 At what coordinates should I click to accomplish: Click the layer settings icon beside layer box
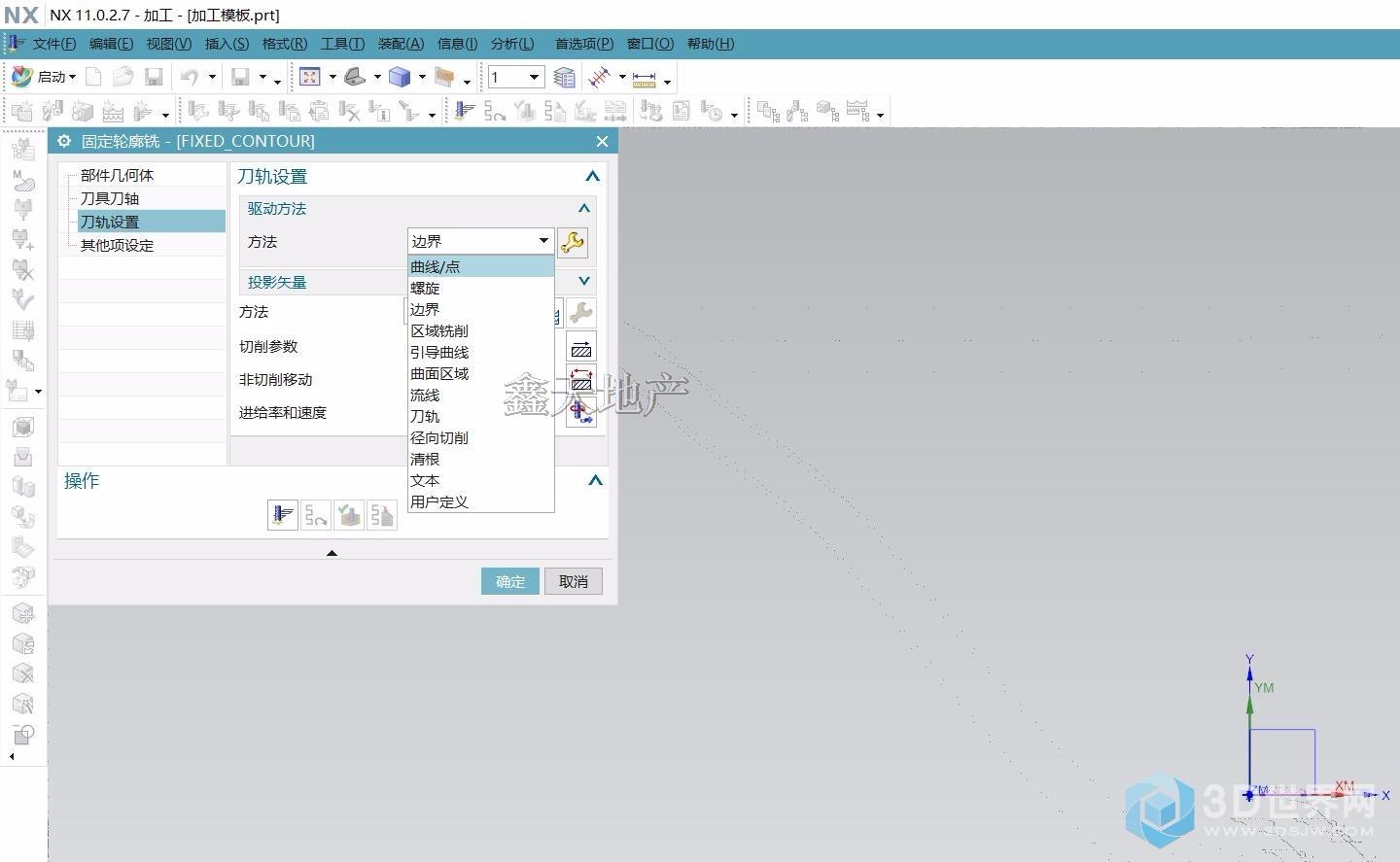564,77
